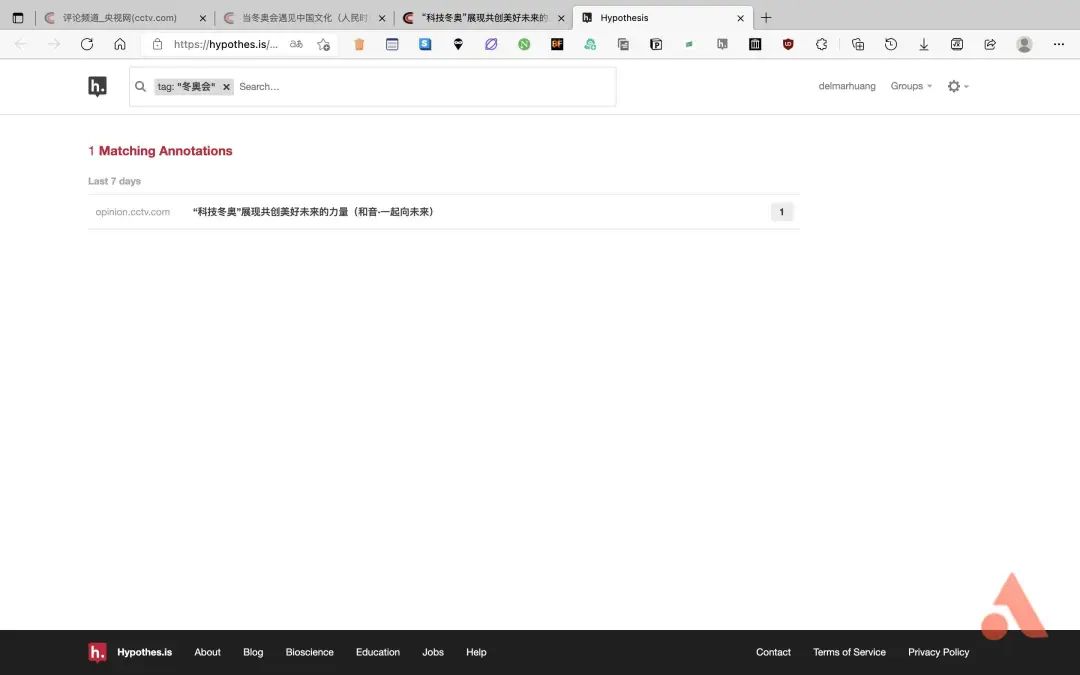Click the translate page icon
Image resolution: width=1080 pixels, height=675 pixels.
pos(296,44)
